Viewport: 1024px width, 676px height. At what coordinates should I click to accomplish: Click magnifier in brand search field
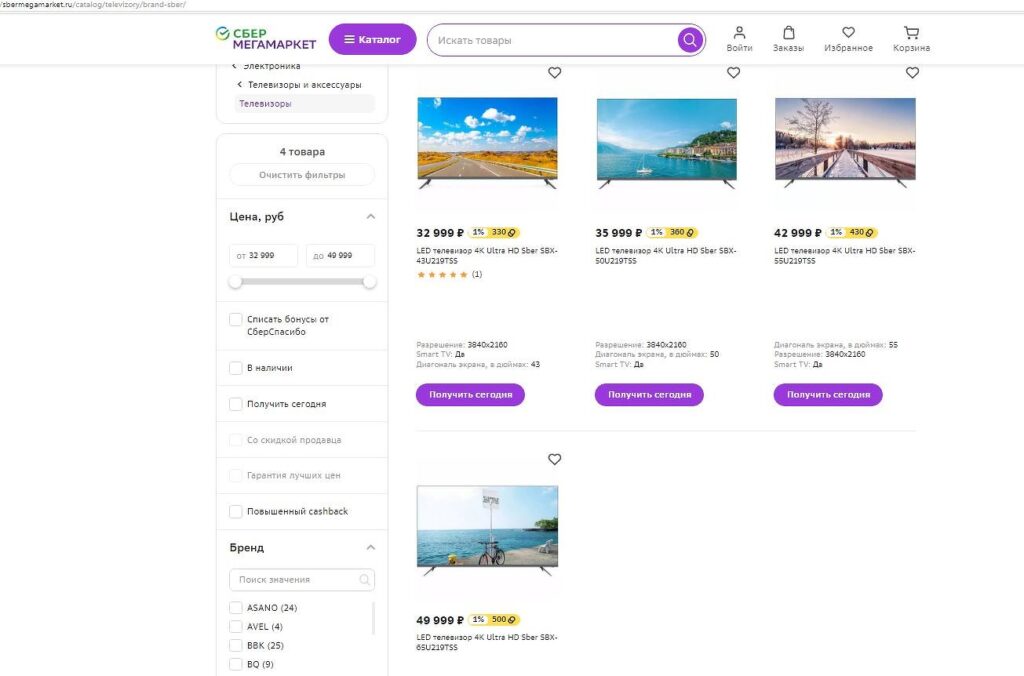[364, 579]
